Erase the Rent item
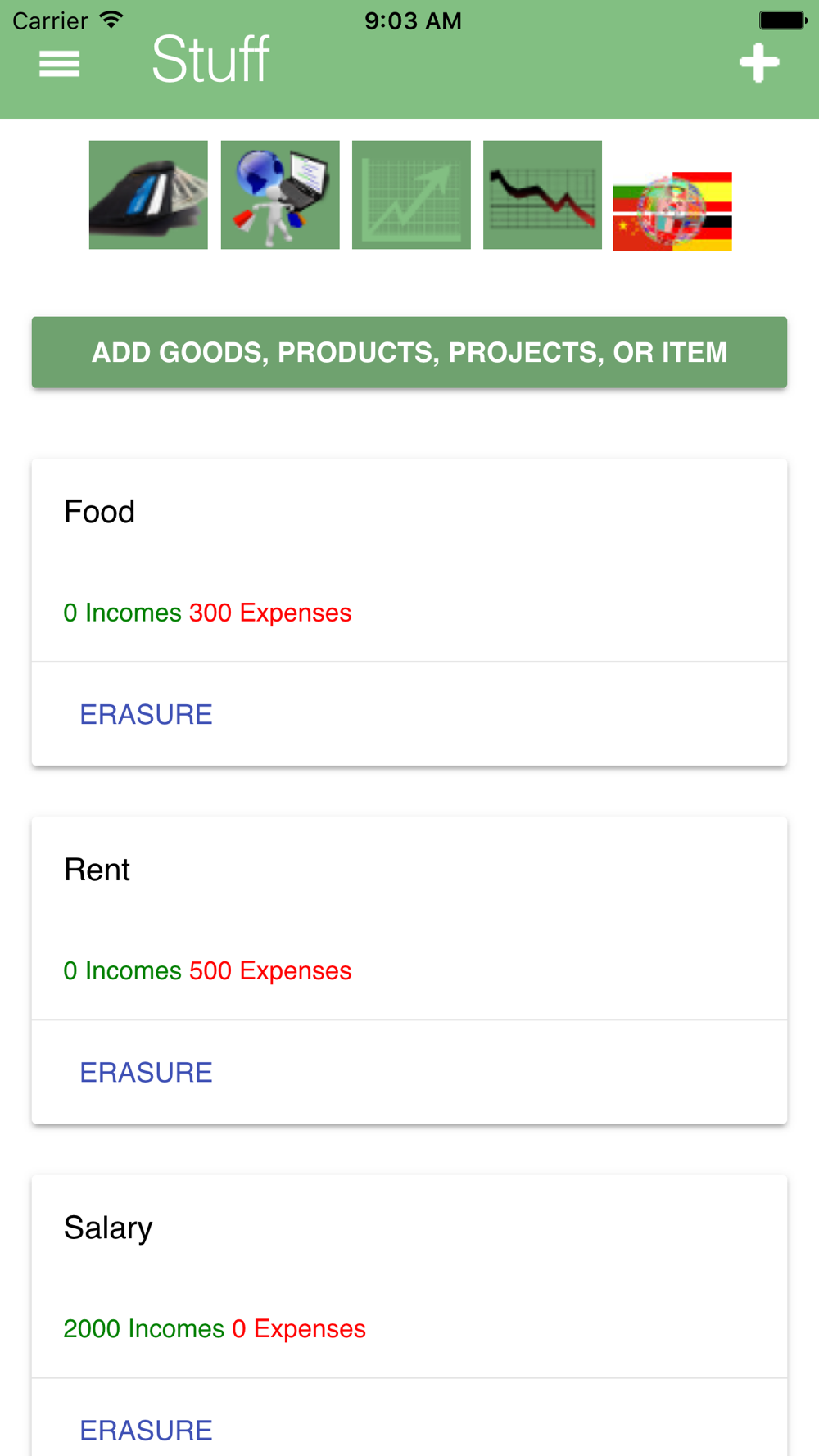Screen dimensions: 819x1456 (146, 1072)
